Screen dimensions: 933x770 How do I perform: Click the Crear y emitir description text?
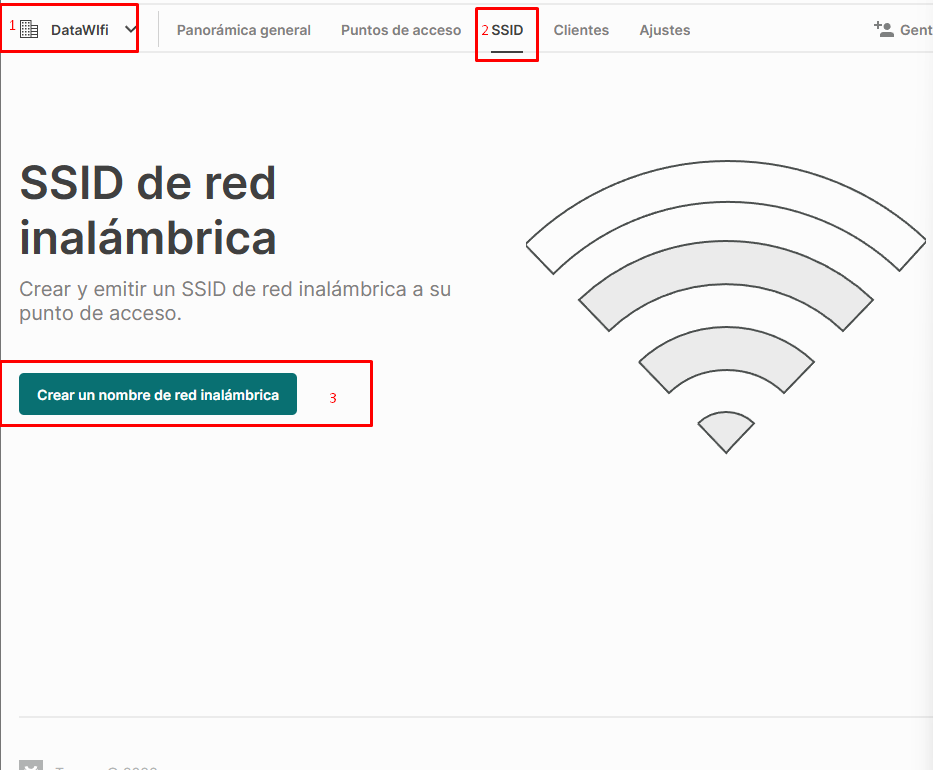235,301
